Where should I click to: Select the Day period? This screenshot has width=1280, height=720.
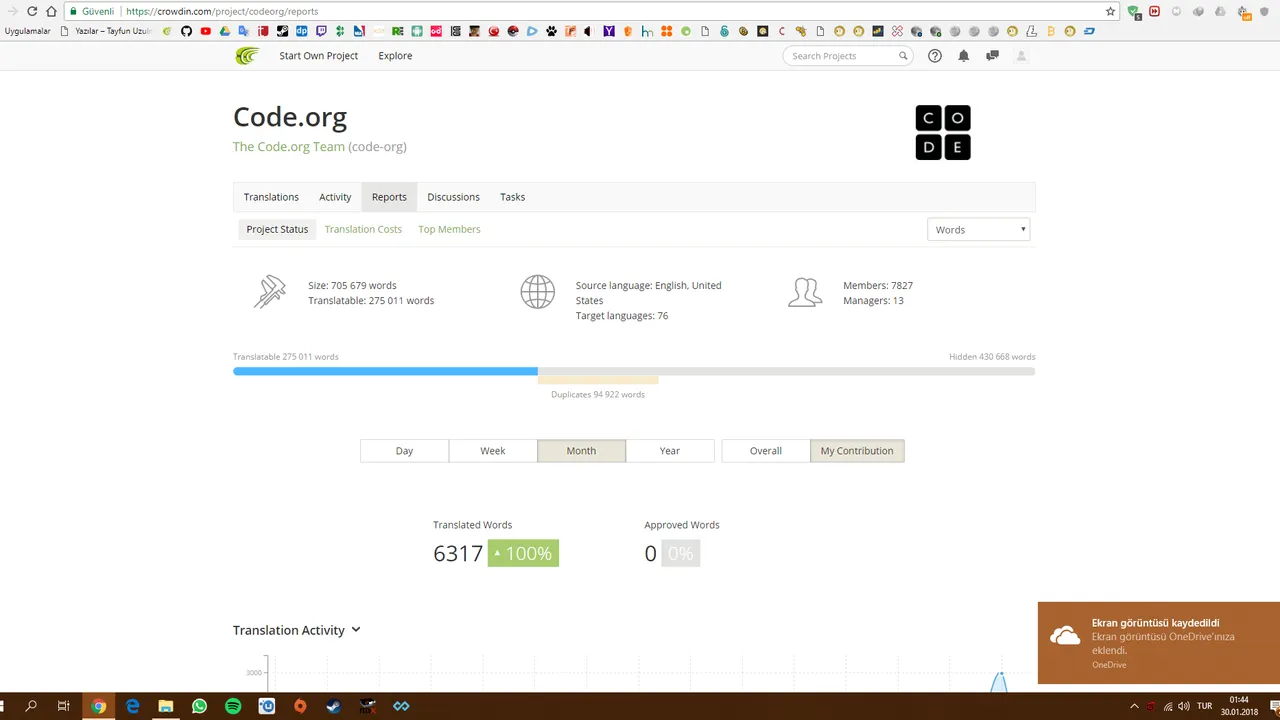pos(404,451)
